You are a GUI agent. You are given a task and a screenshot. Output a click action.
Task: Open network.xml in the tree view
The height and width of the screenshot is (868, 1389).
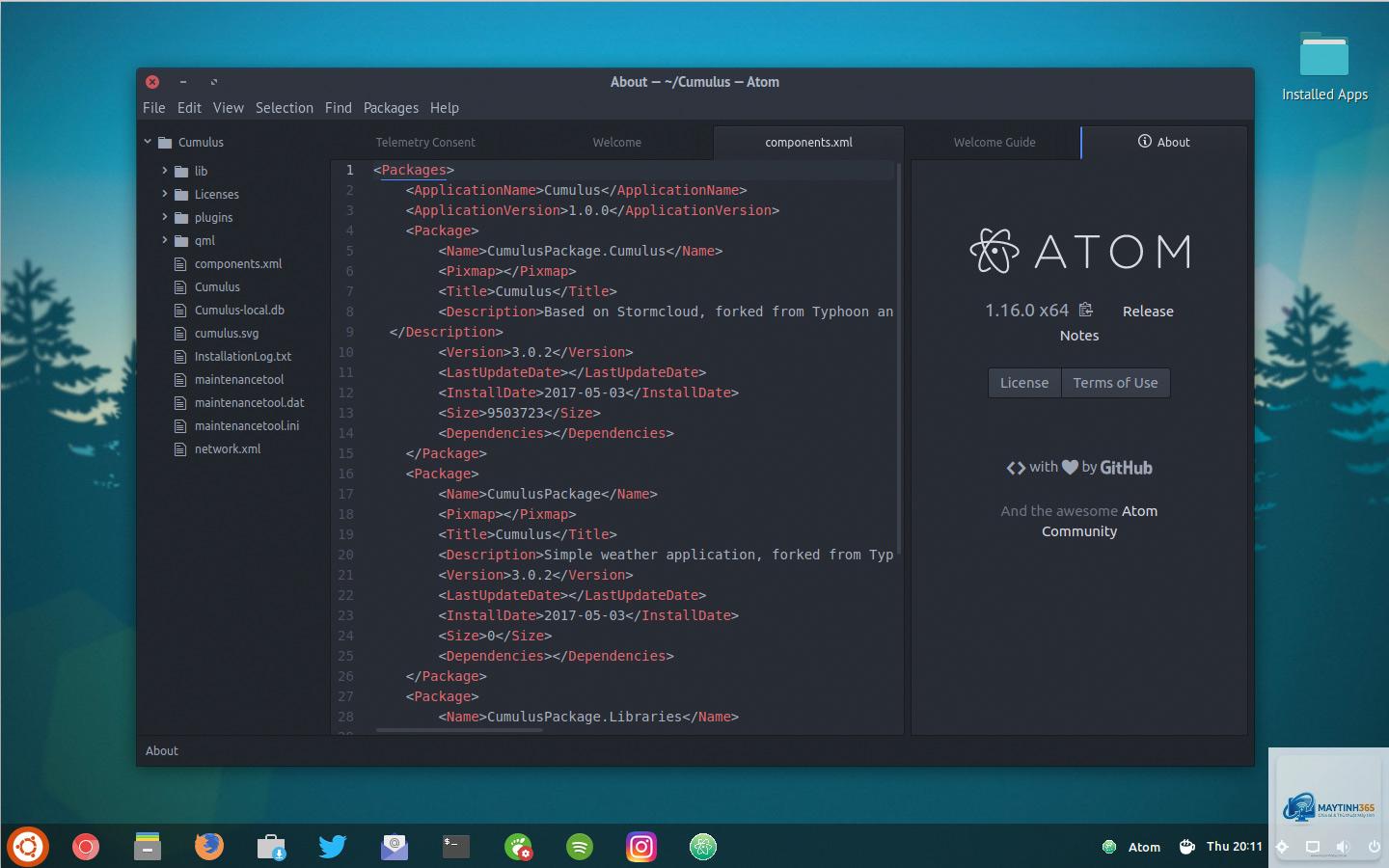point(228,448)
